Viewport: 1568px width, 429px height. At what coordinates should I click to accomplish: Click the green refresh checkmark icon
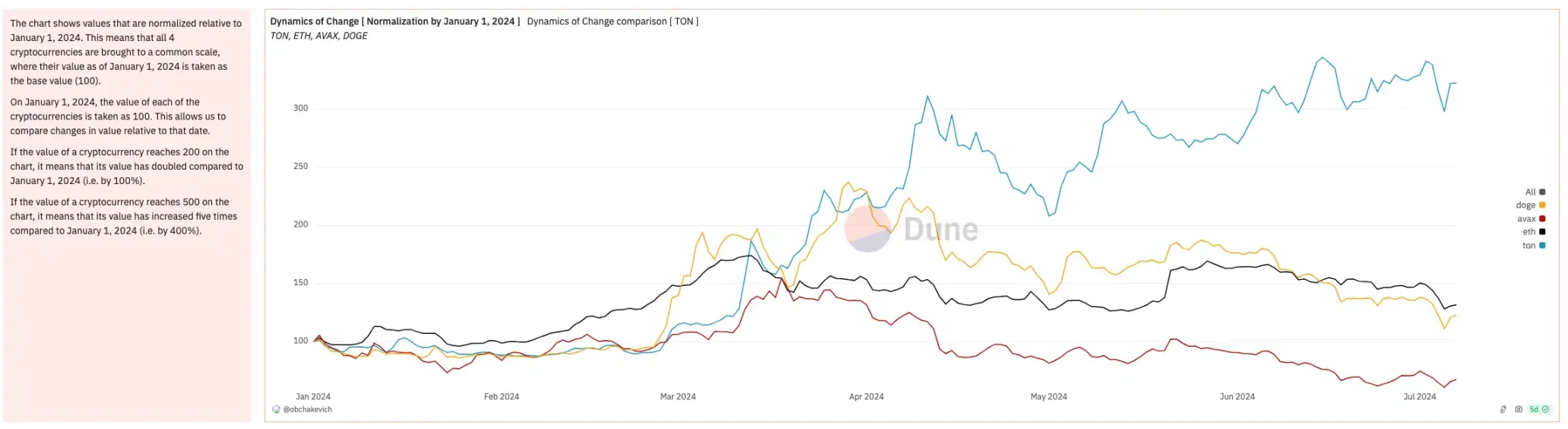[1545, 409]
